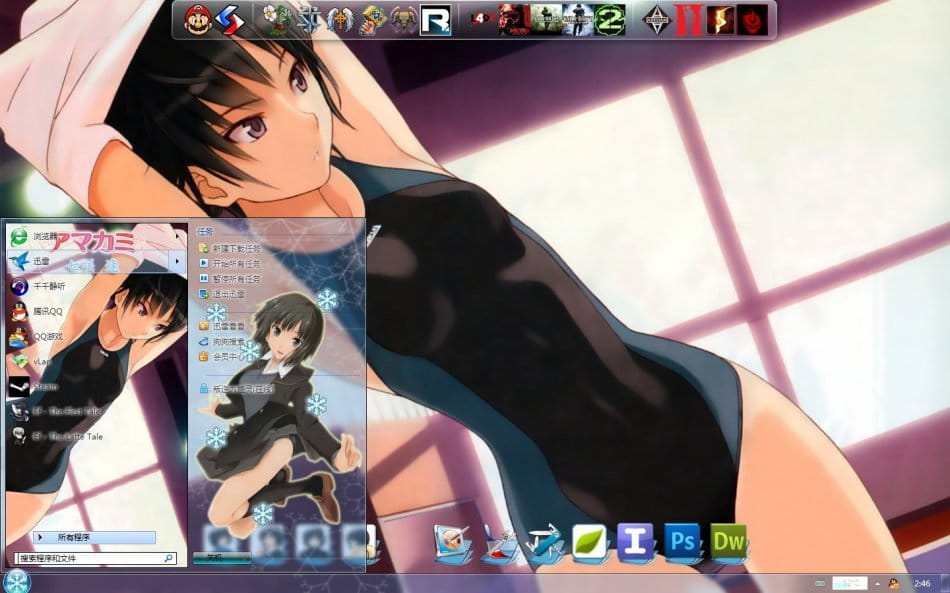Launch the StarCraft II dock icon
The height and width of the screenshot is (593, 950).
pos(311,19)
